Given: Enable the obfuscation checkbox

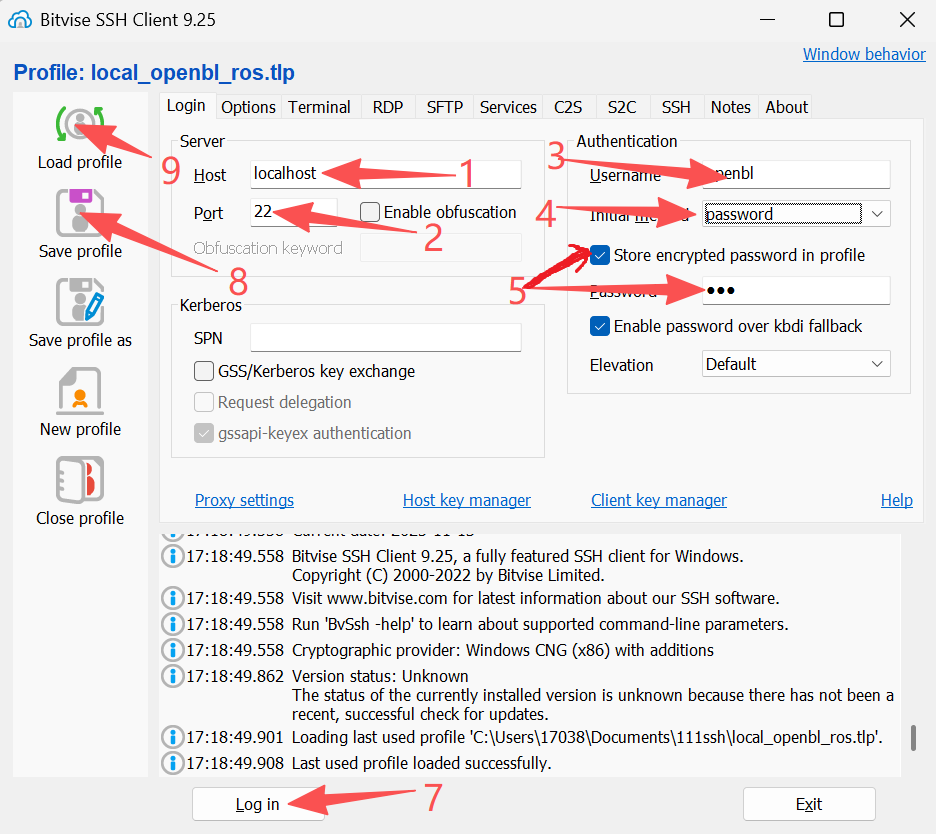Looking at the screenshot, I should click(370, 212).
